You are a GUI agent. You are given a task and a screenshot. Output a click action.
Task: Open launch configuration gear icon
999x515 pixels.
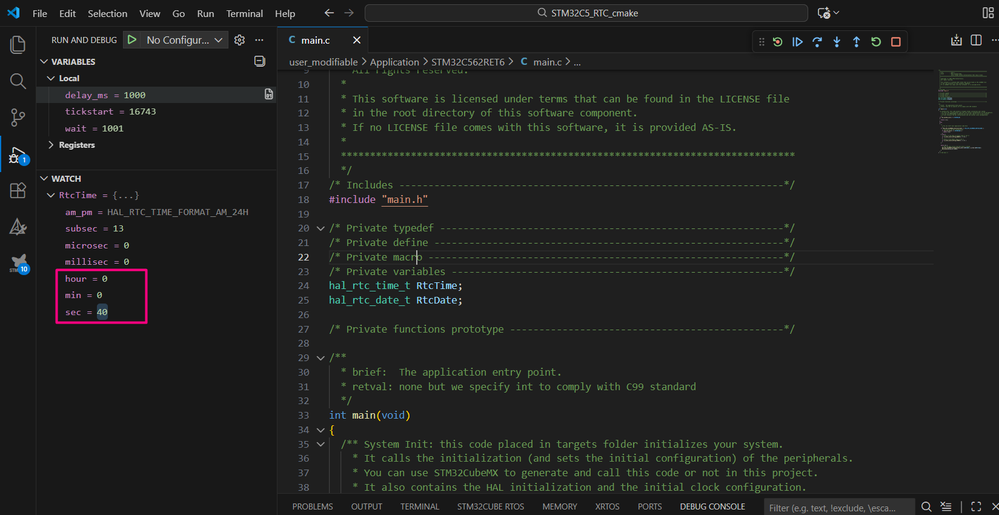tap(239, 40)
